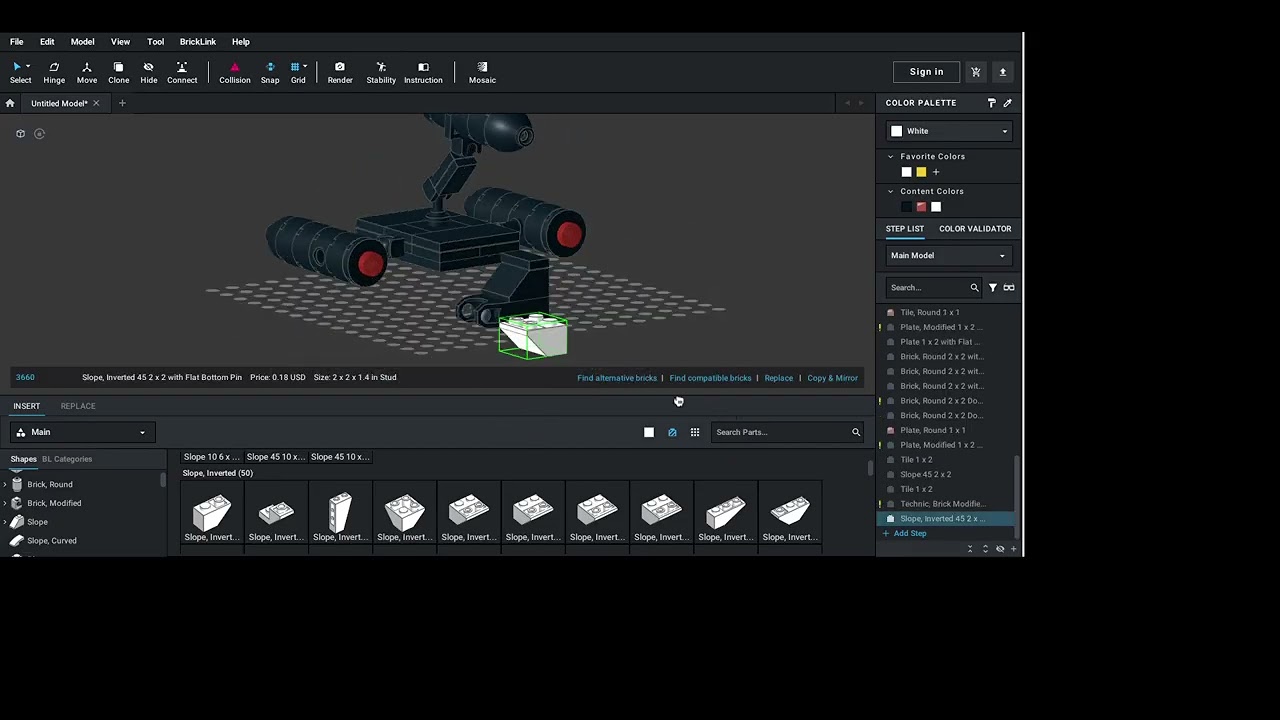The image size is (1280, 720).
Task: Collapse the Content Colors section
Action: click(x=891, y=192)
